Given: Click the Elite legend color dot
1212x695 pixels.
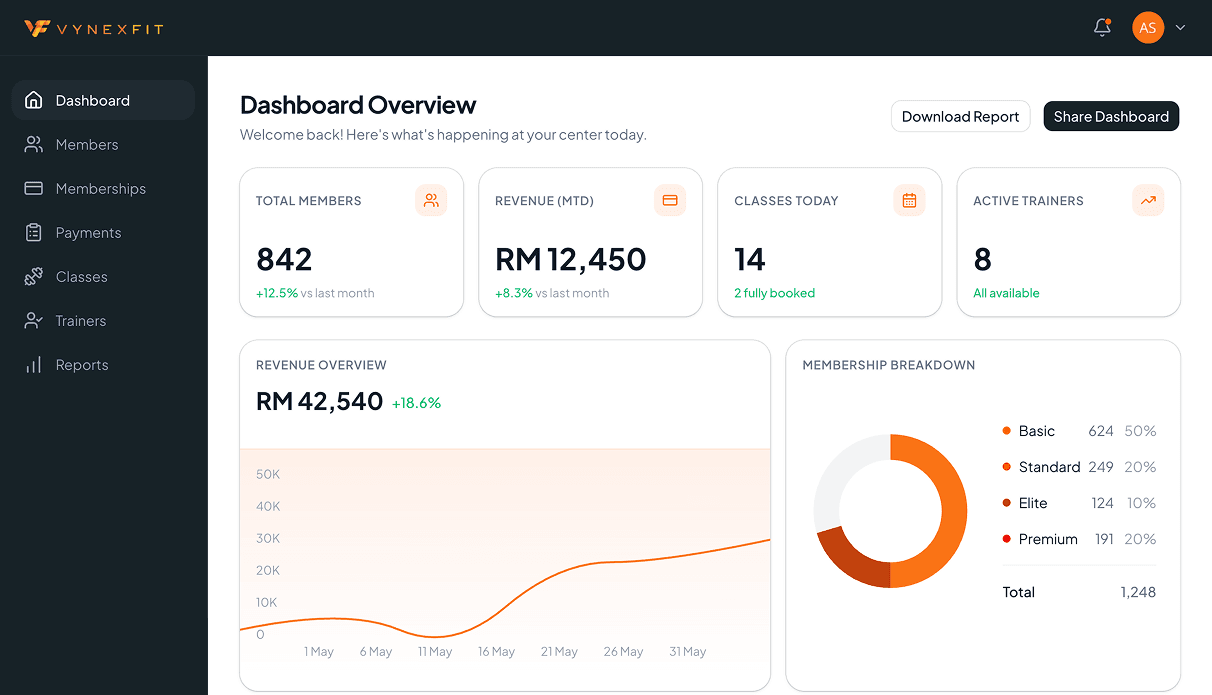Looking at the screenshot, I should [x=1006, y=503].
